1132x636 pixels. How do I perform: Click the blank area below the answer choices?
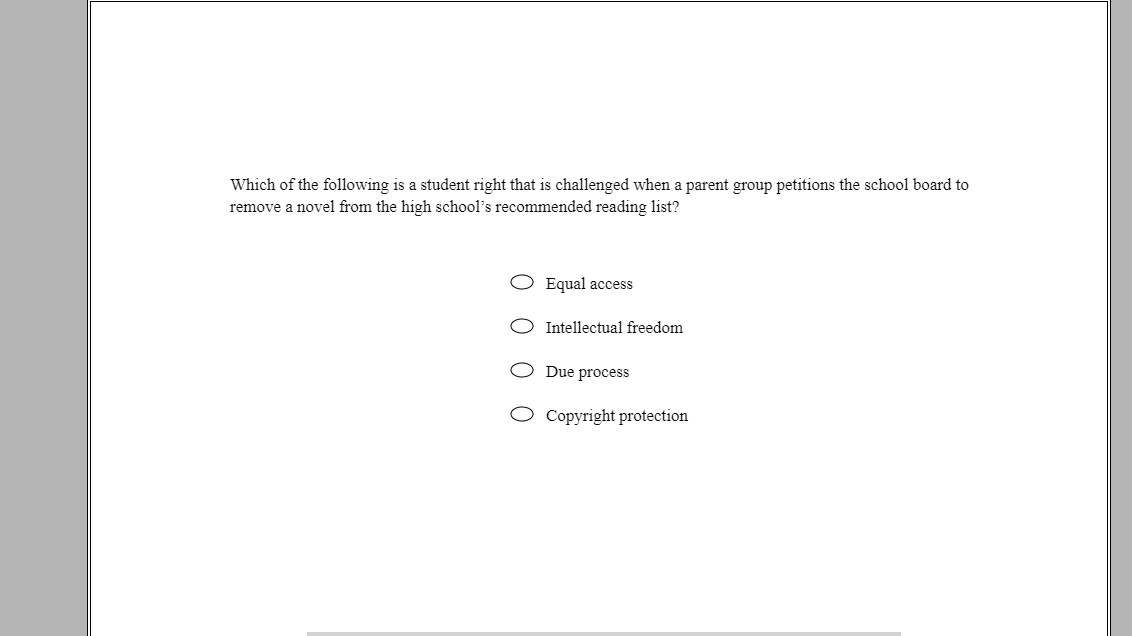point(600,500)
